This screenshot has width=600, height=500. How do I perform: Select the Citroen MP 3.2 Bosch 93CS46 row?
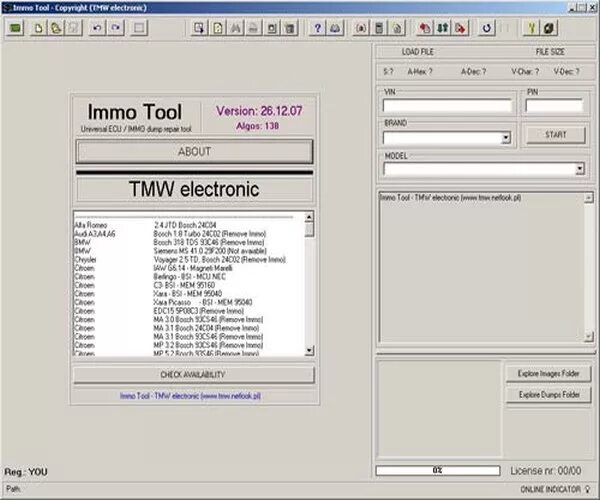[x=189, y=345]
